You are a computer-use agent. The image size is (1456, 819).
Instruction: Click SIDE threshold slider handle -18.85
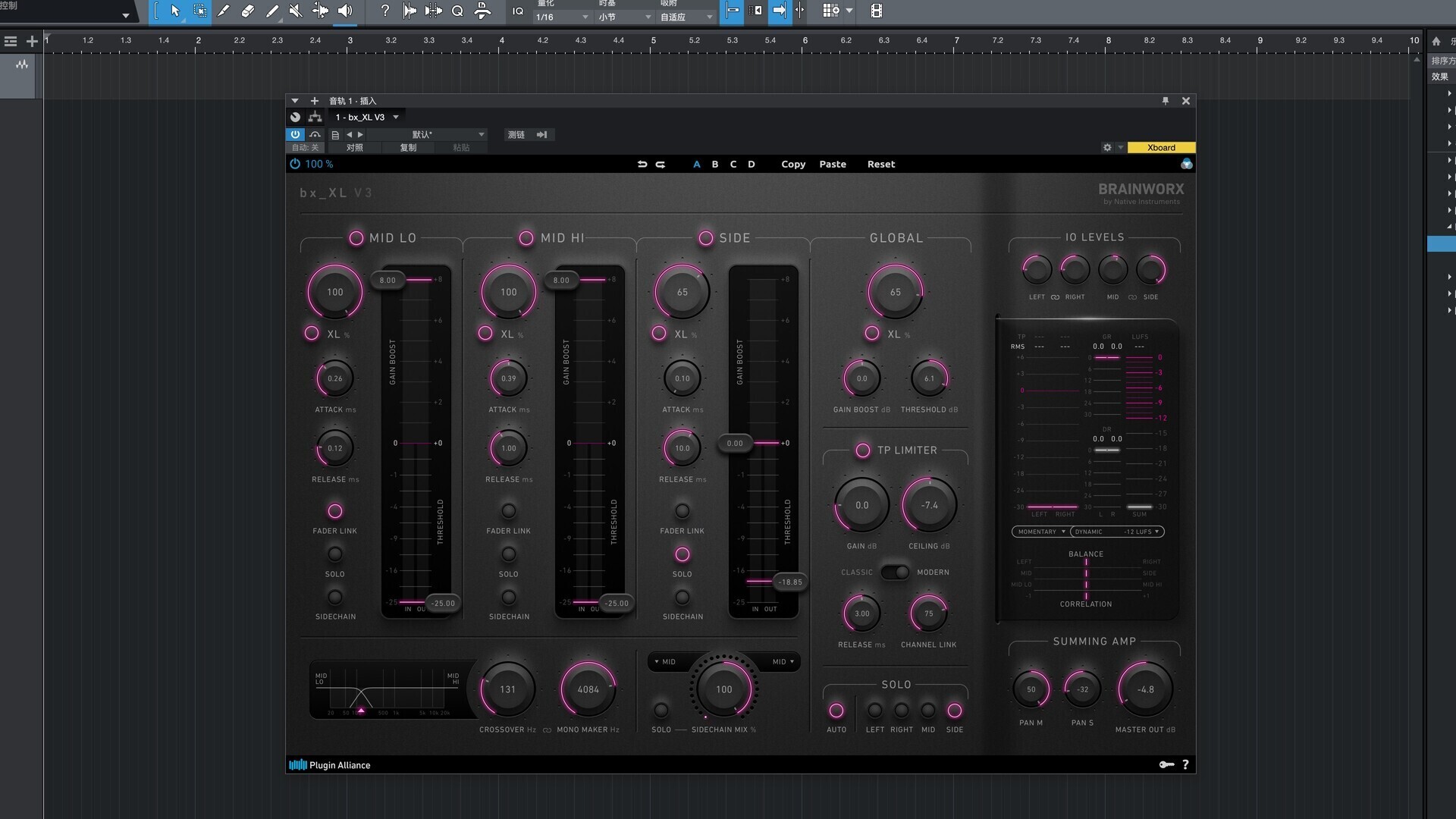point(790,582)
